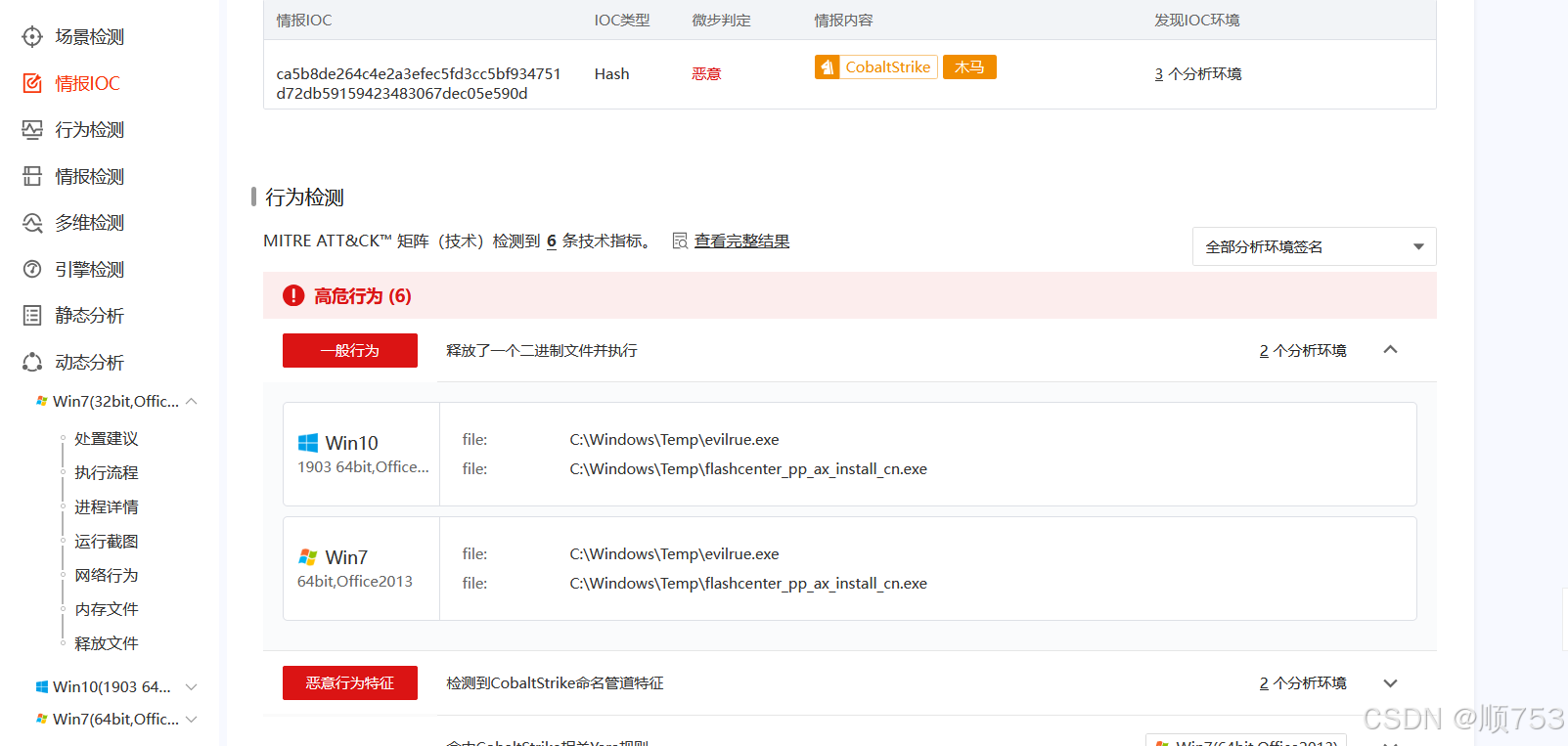Click the Windows logo beside Win7(64bit,Offic...
Viewport: 1568px width, 746px height.
coord(42,719)
